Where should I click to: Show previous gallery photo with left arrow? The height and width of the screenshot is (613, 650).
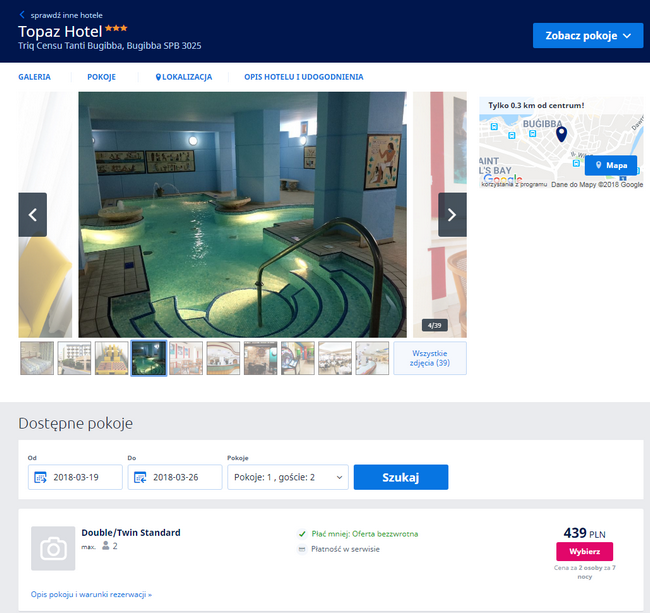coord(32,215)
